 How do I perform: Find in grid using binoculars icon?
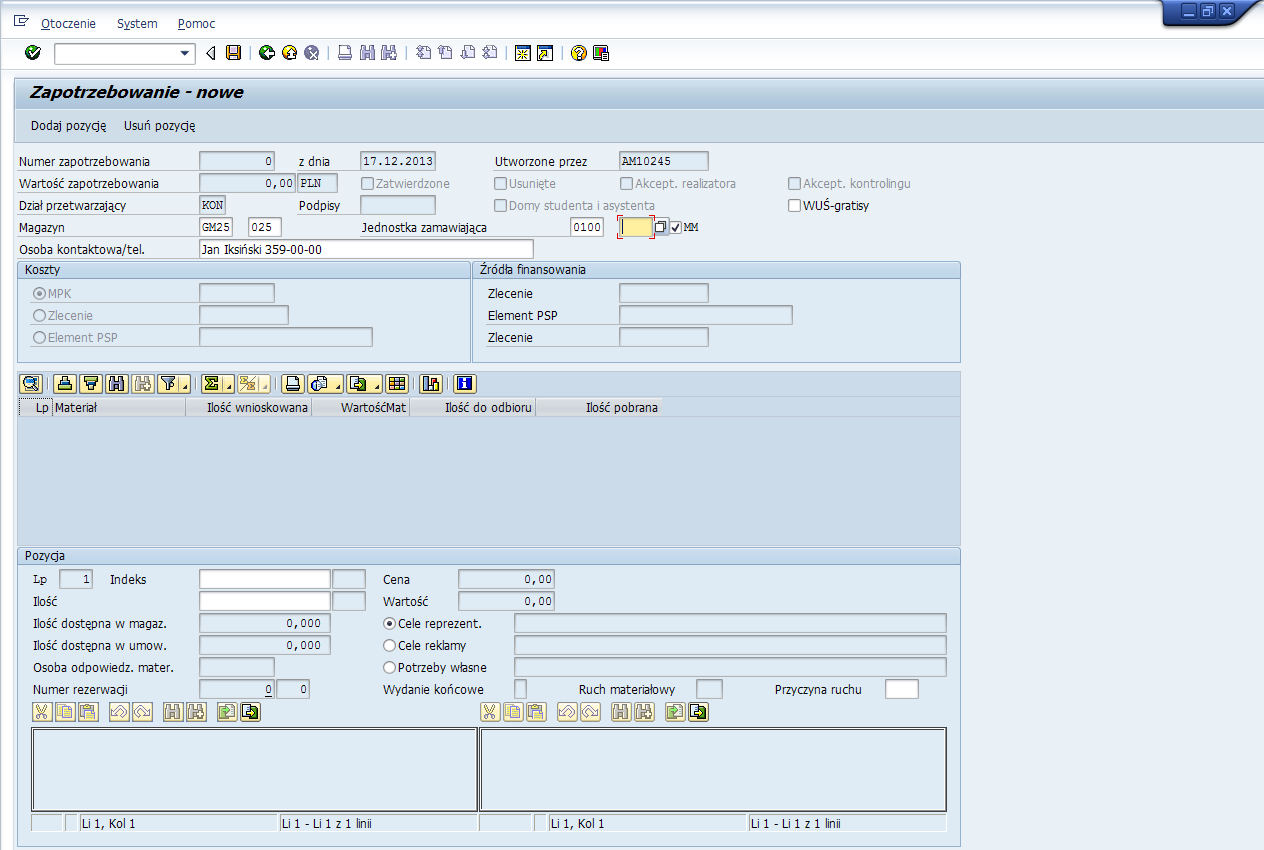tap(117, 383)
